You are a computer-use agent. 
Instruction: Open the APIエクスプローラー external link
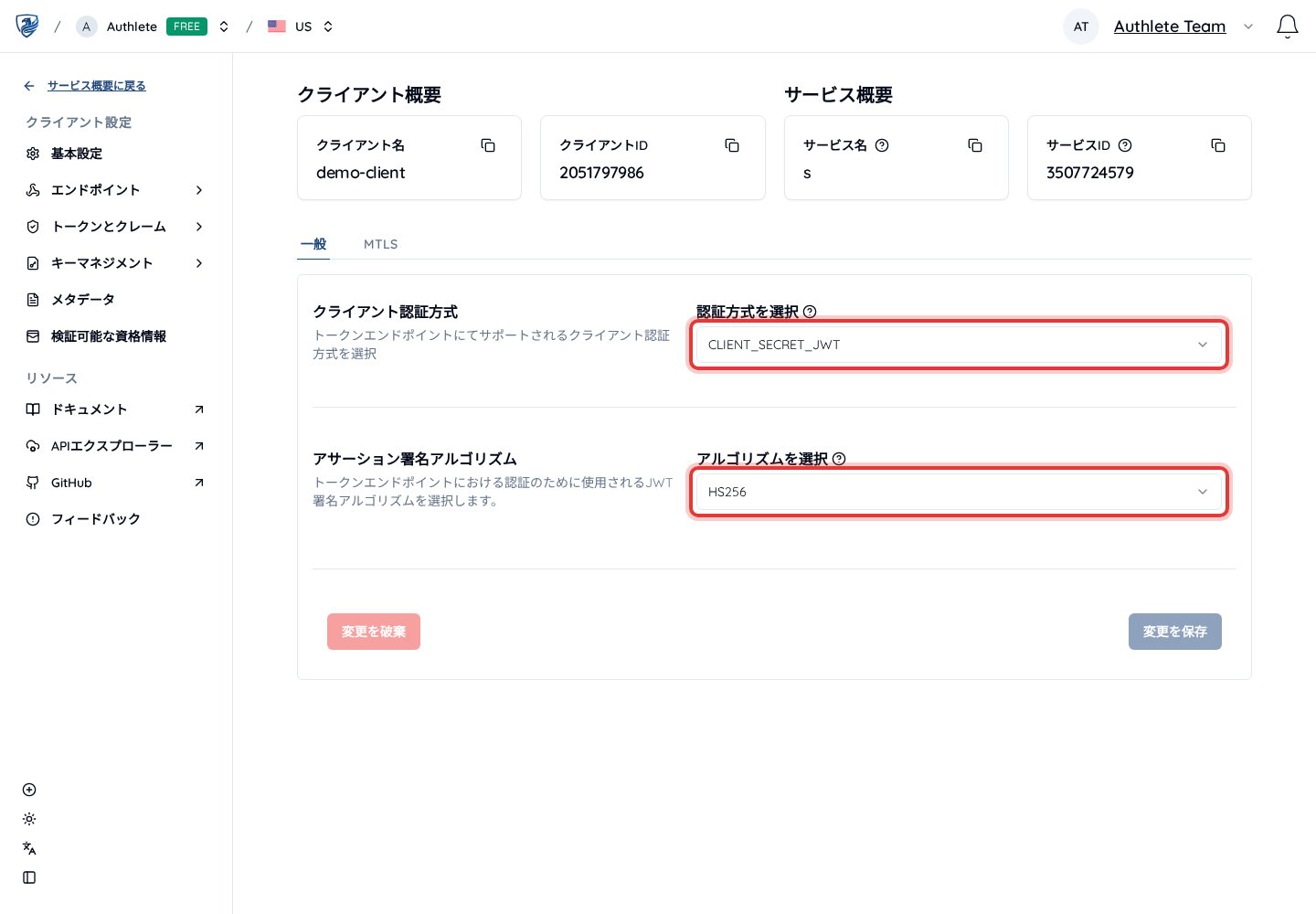click(199, 446)
